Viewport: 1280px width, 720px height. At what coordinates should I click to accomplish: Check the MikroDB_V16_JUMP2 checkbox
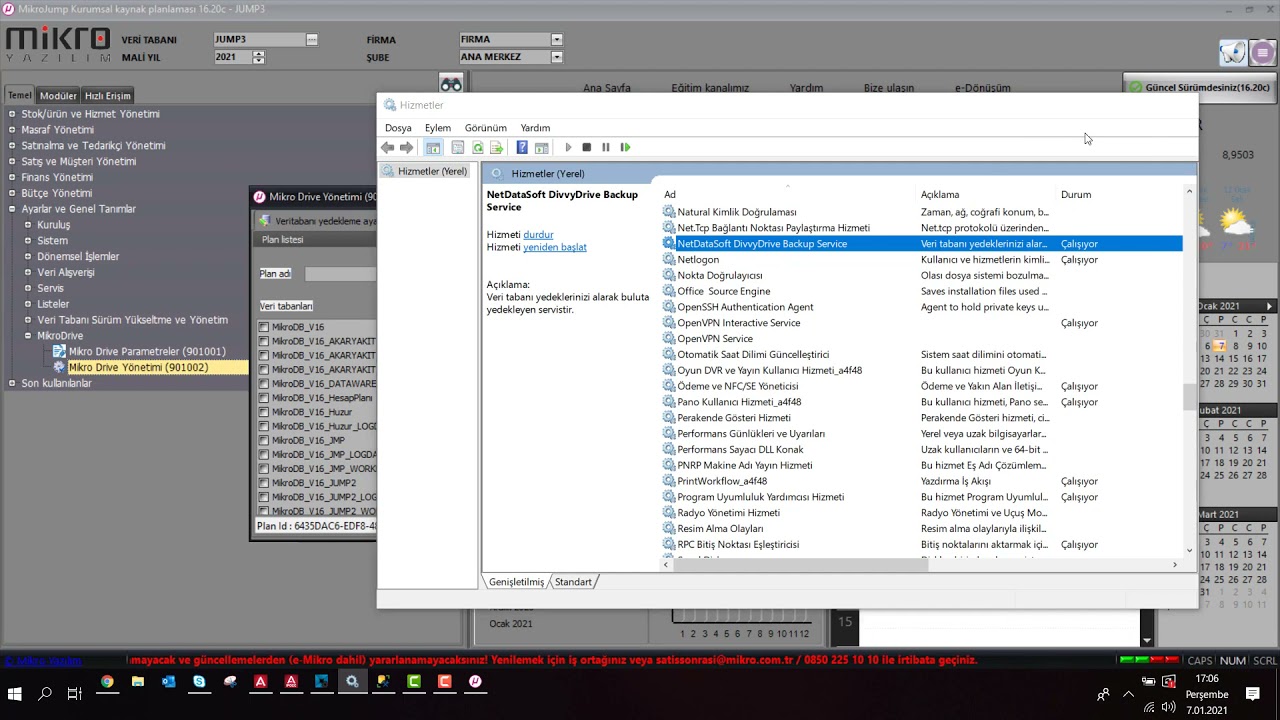(x=264, y=483)
